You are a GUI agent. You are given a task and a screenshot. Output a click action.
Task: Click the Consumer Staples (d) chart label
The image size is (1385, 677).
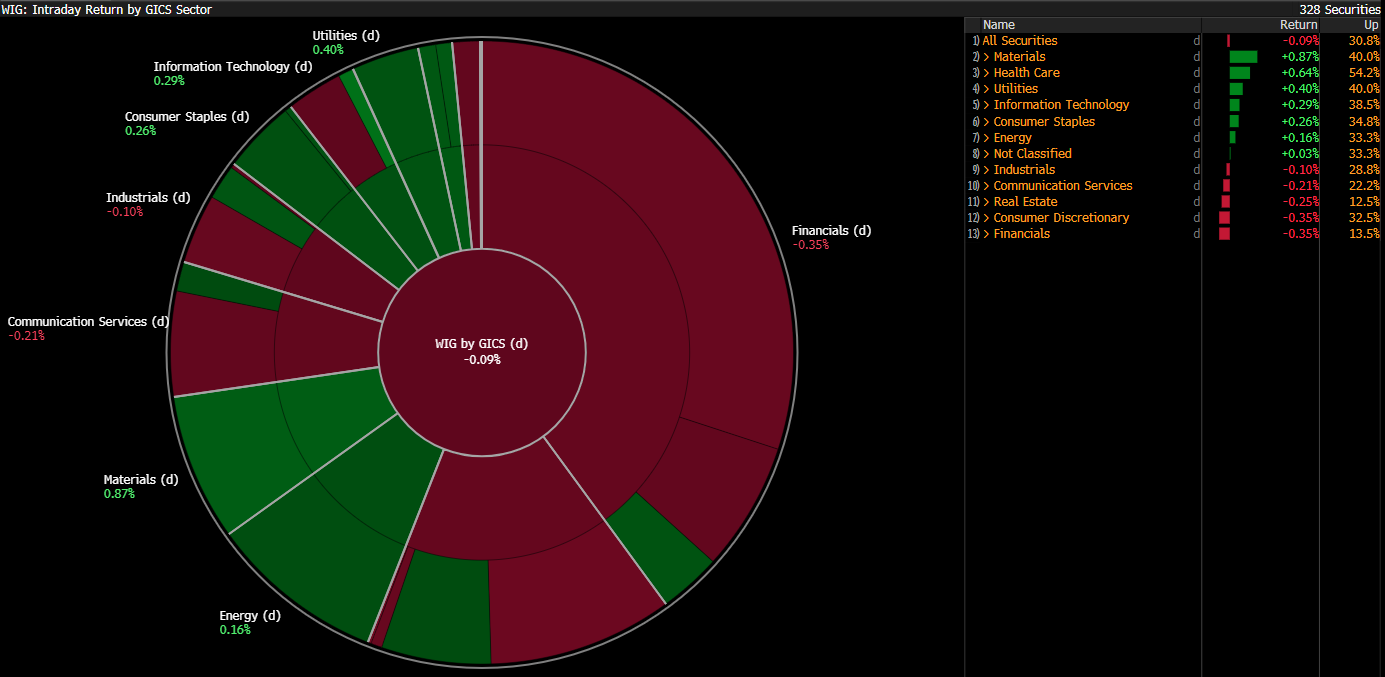coord(187,117)
